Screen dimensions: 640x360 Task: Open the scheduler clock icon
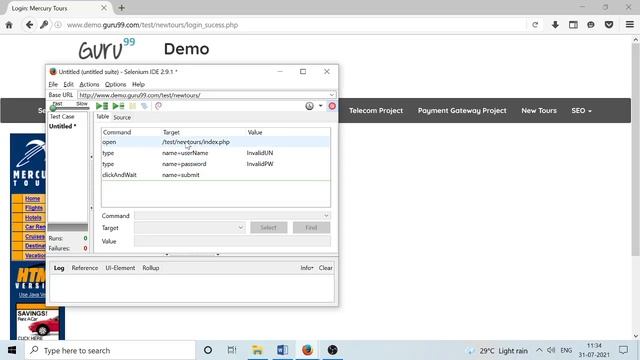click(309, 106)
